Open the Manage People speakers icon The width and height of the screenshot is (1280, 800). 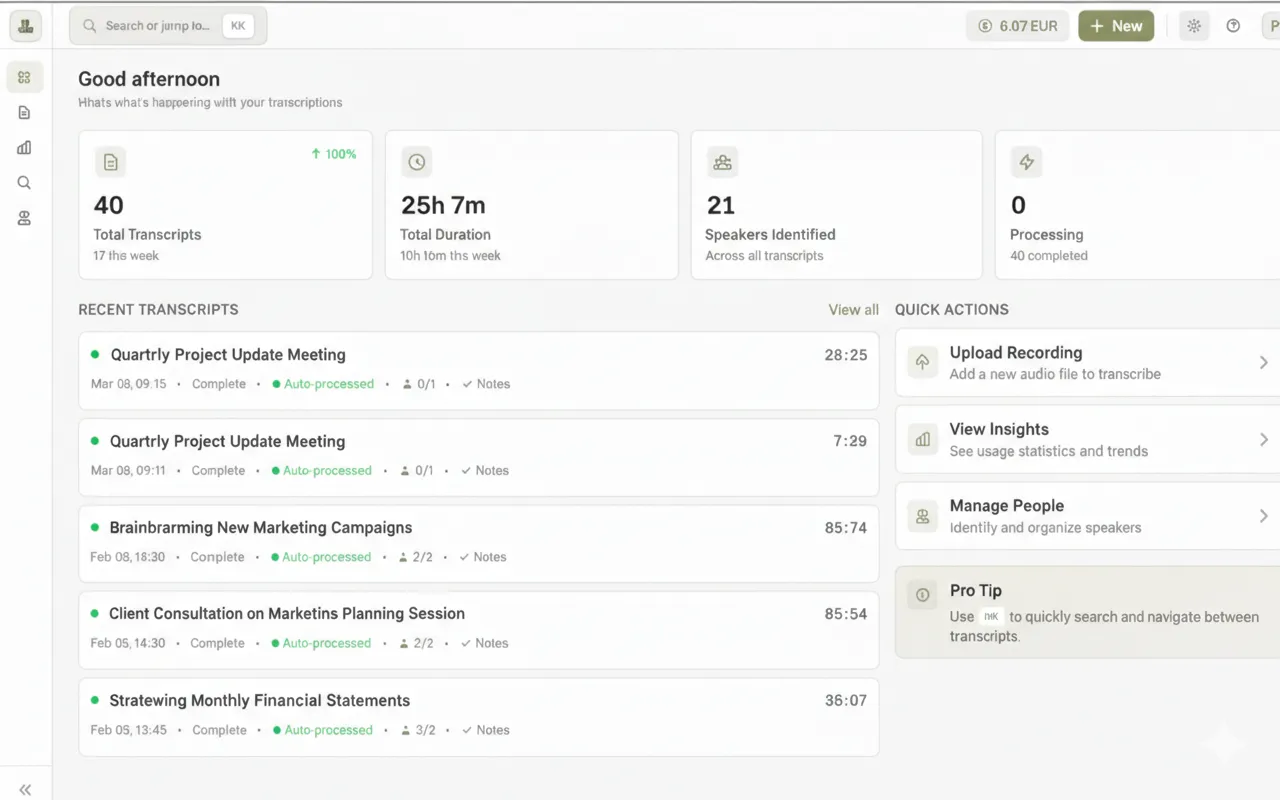click(921, 516)
